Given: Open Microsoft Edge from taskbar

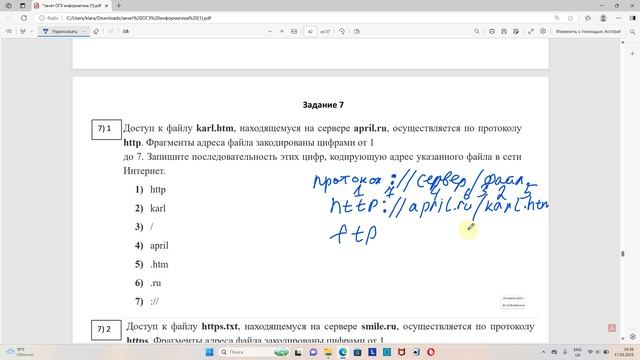Looking at the screenshot, I should click(342, 352).
